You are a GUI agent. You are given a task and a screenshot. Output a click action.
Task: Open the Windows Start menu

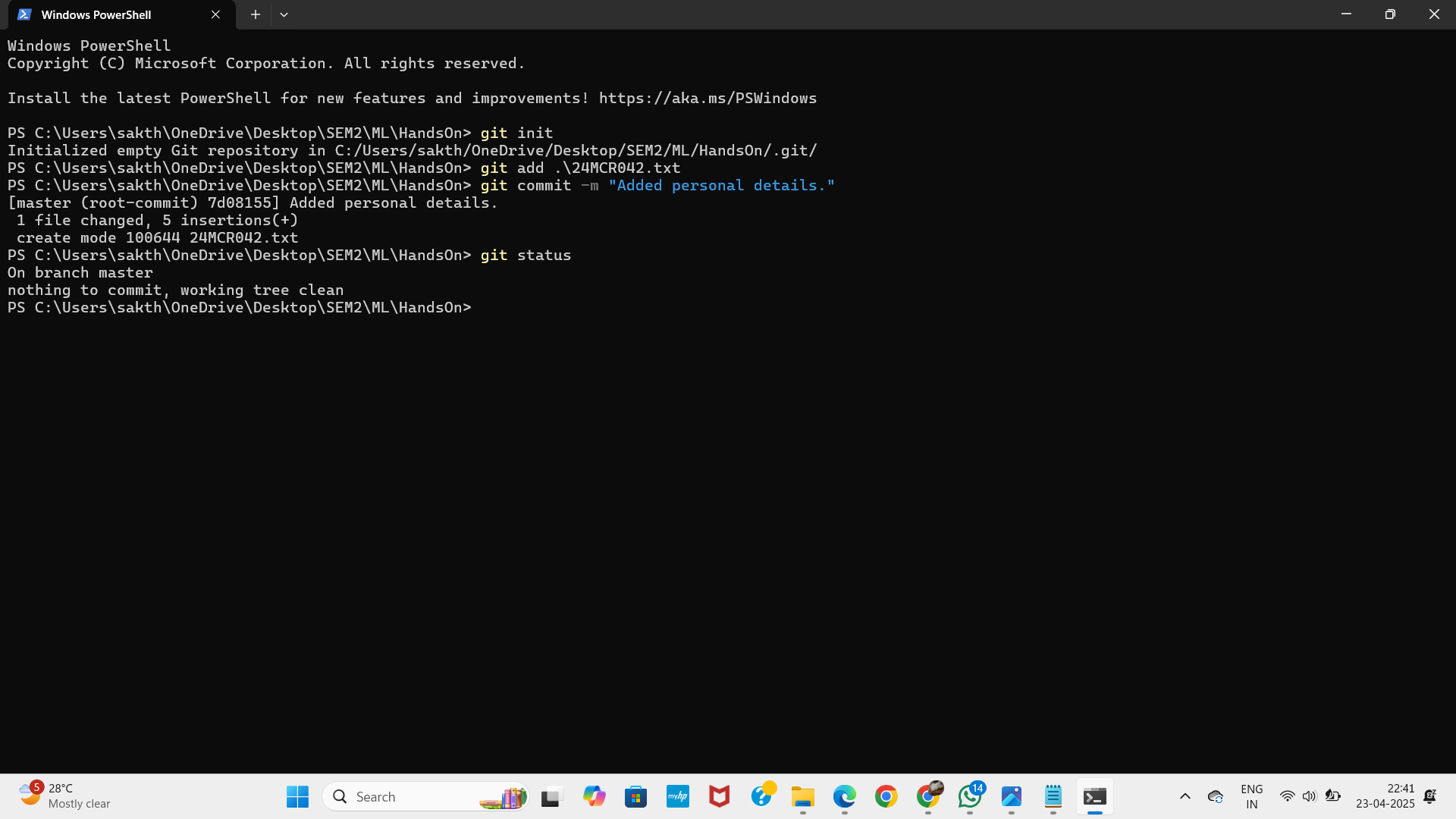(297, 796)
